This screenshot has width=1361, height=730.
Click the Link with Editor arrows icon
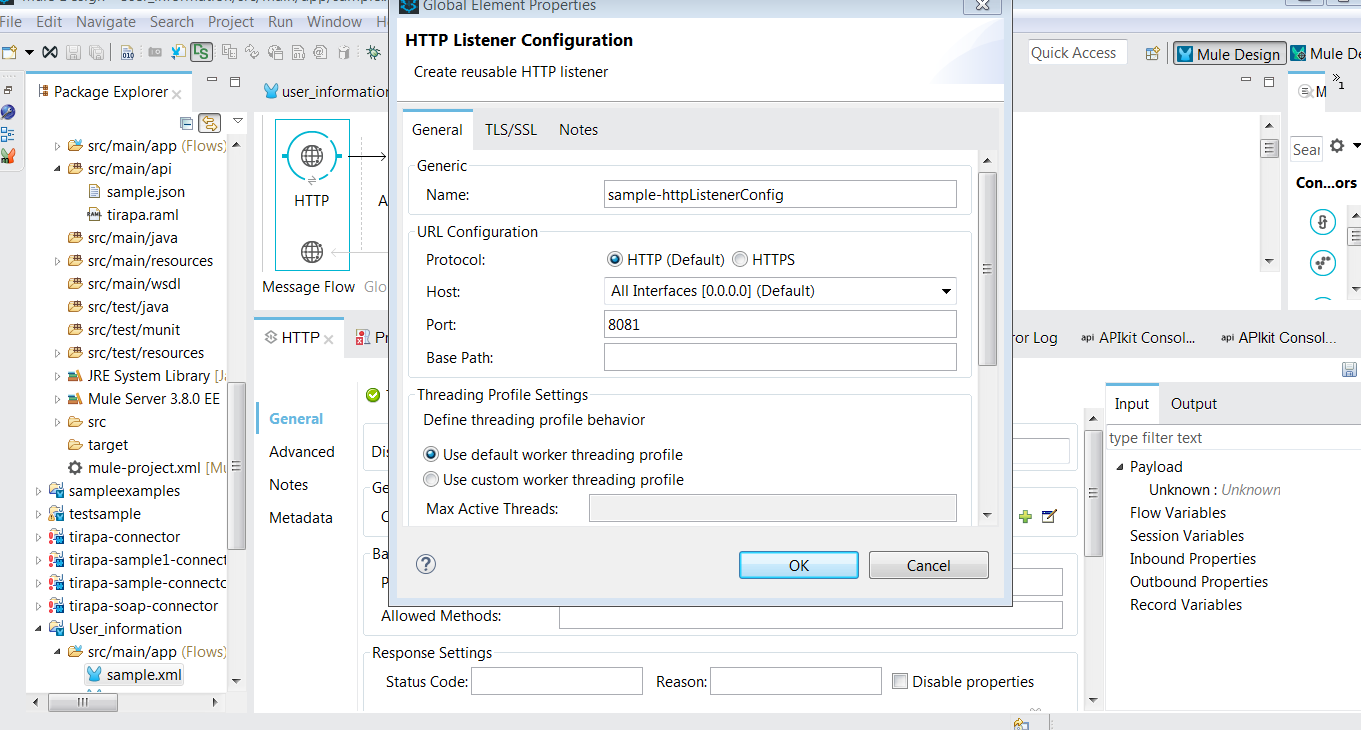pos(209,123)
